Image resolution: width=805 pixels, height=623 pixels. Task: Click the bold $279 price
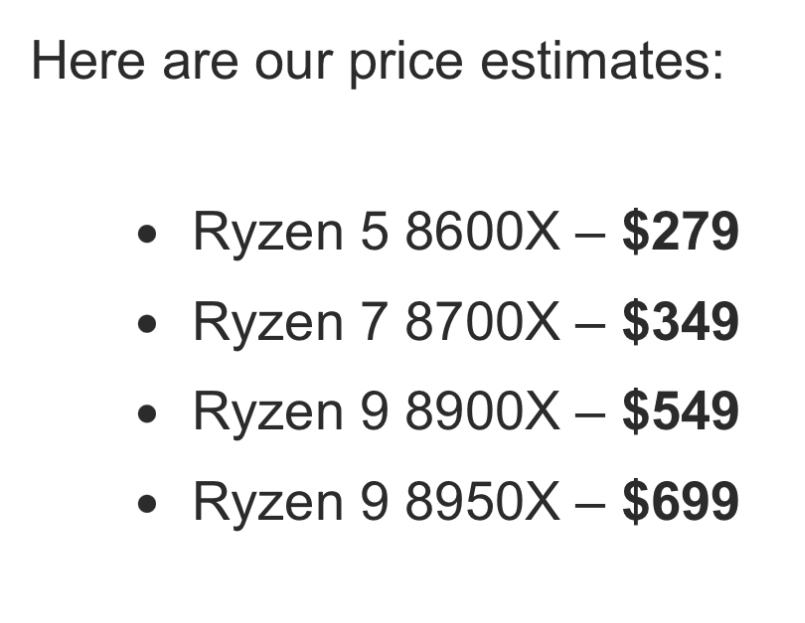[x=680, y=232]
